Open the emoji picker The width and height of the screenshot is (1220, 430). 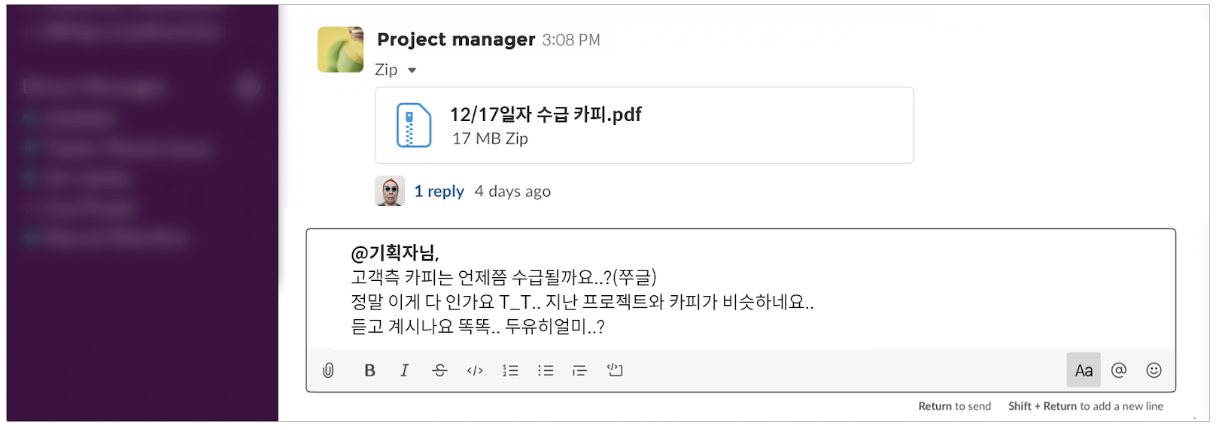tap(1154, 370)
